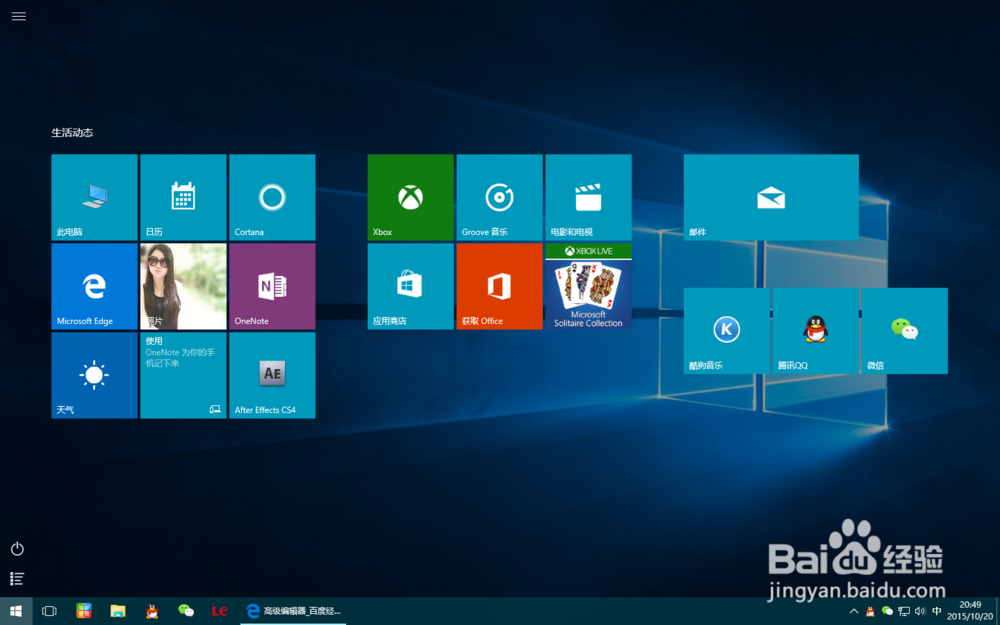Launch the Cortana tile
The height and width of the screenshot is (625, 1000).
(272, 197)
